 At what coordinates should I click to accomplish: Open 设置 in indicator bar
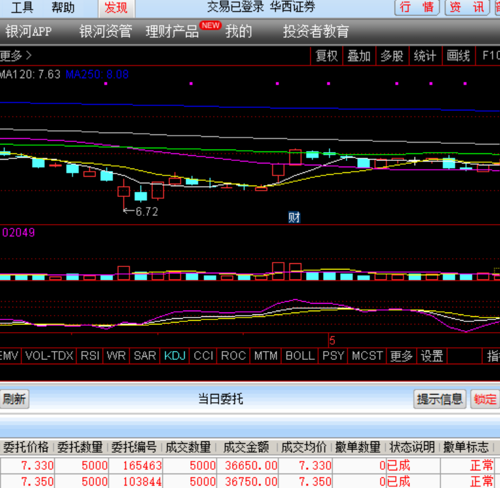[x=432, y=356]
